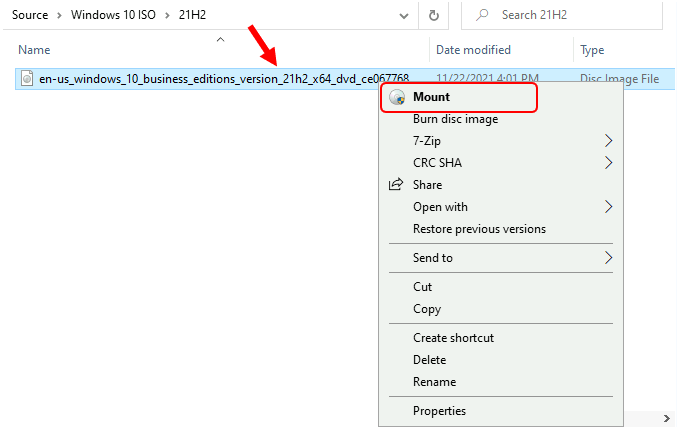This screenshot has width=681, height=439.
Task: Click the refresh icon beside address bar
Action: (433, 16)
